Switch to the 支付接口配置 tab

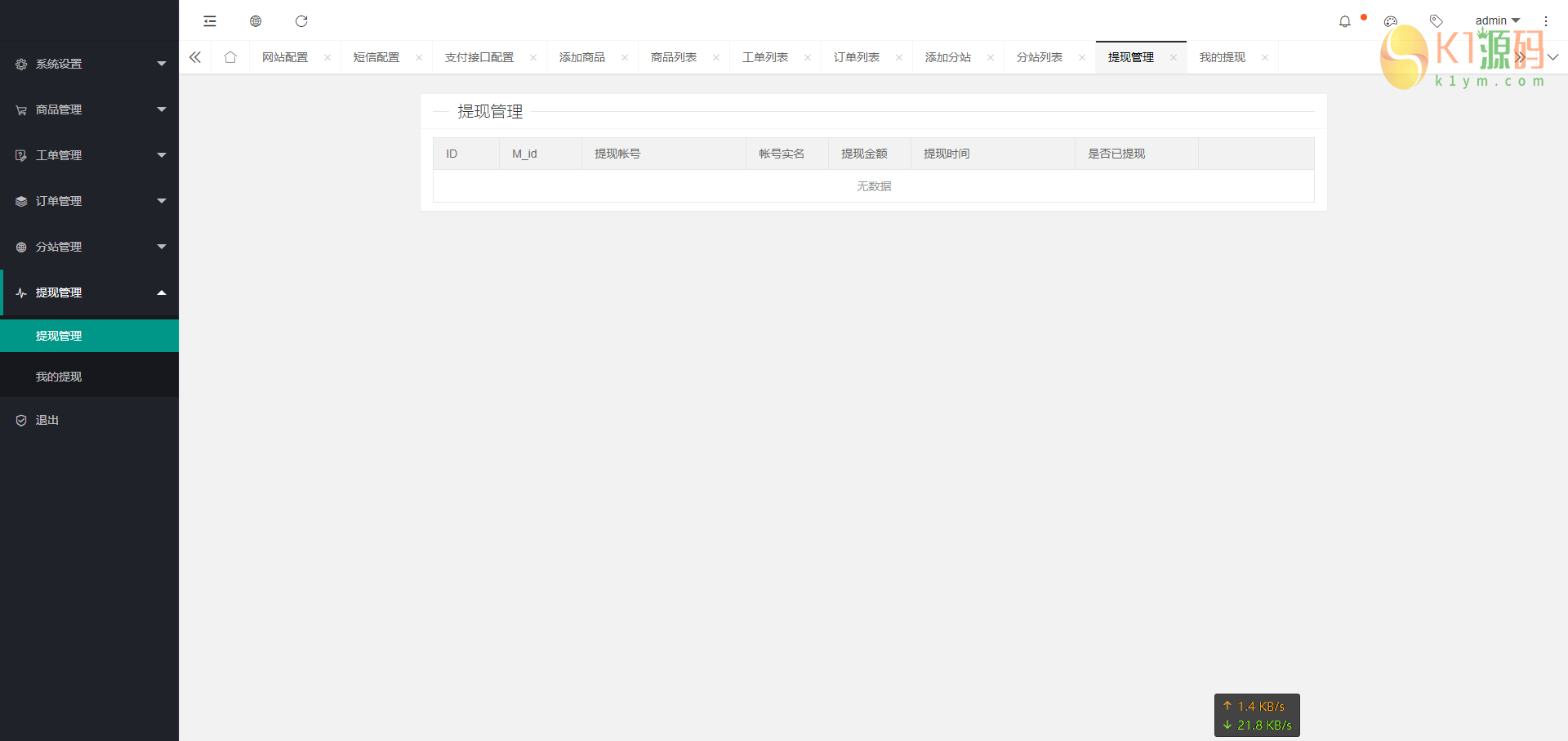pyautogui.click(x=479, y=57)
